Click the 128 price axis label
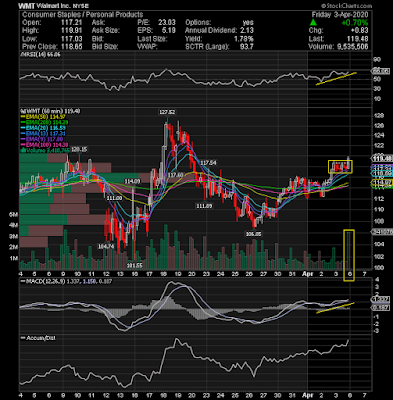The image size is (393, 400). coord(379,116)
